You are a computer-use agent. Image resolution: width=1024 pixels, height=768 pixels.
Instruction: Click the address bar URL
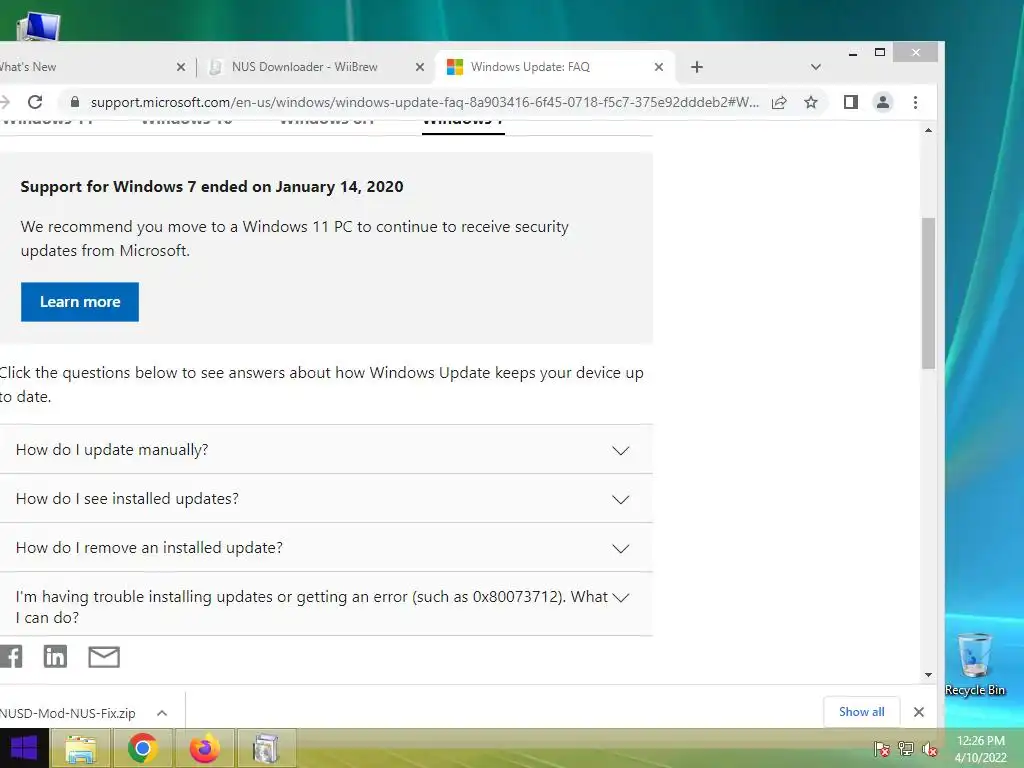tap(424, 103)
